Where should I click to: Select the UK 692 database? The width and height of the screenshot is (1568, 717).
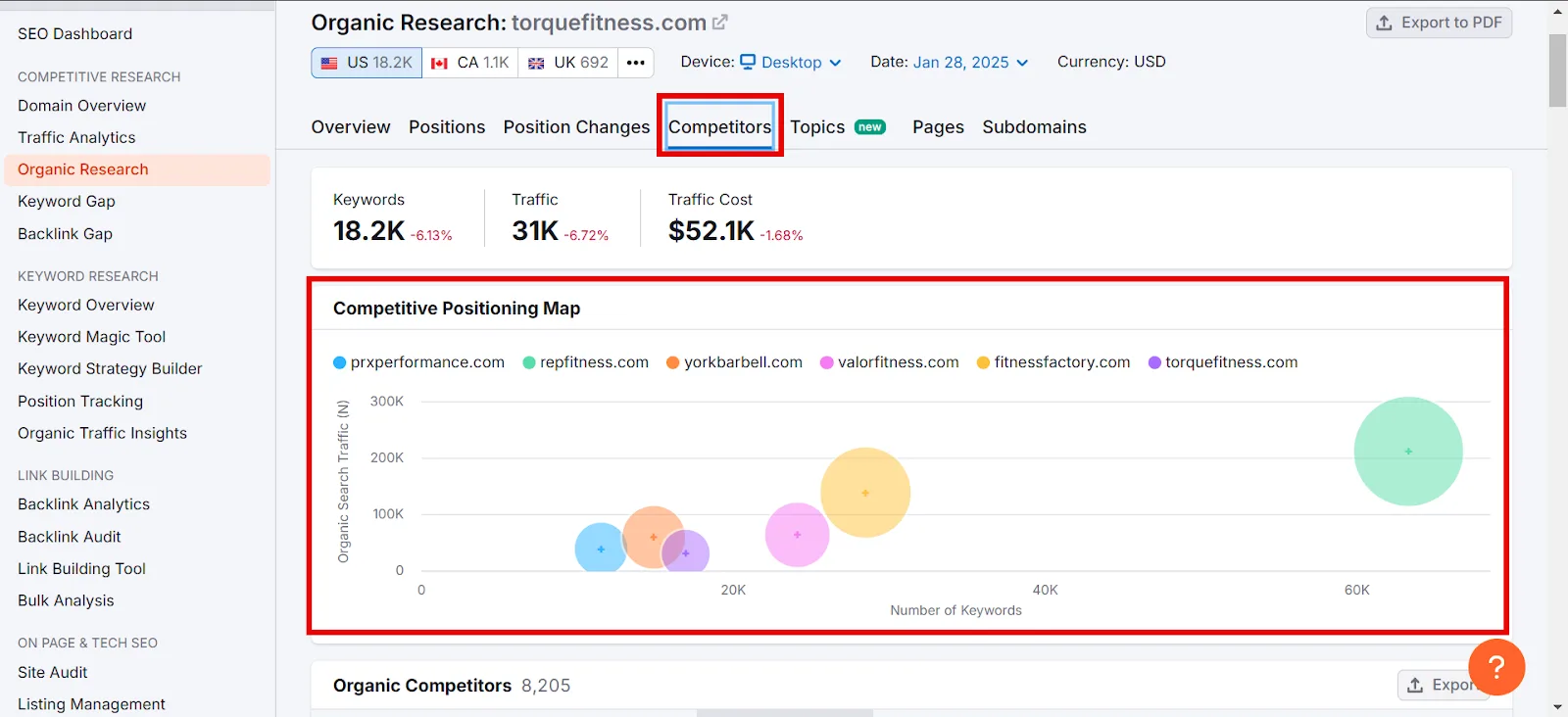point(568,63)
